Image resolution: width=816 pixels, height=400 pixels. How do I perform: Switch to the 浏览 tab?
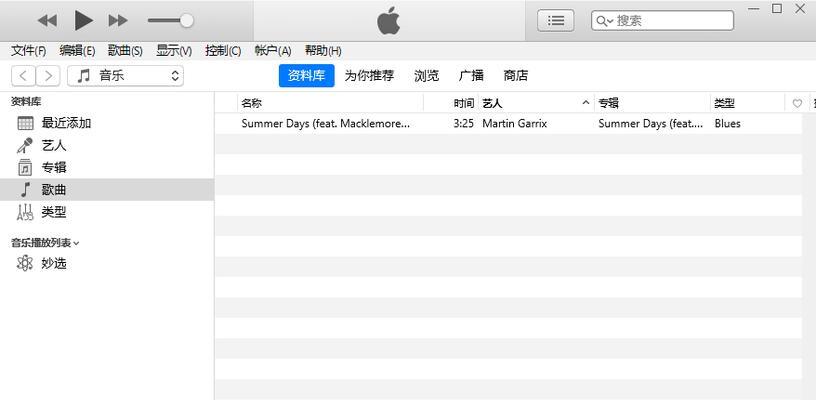[427, 76]
